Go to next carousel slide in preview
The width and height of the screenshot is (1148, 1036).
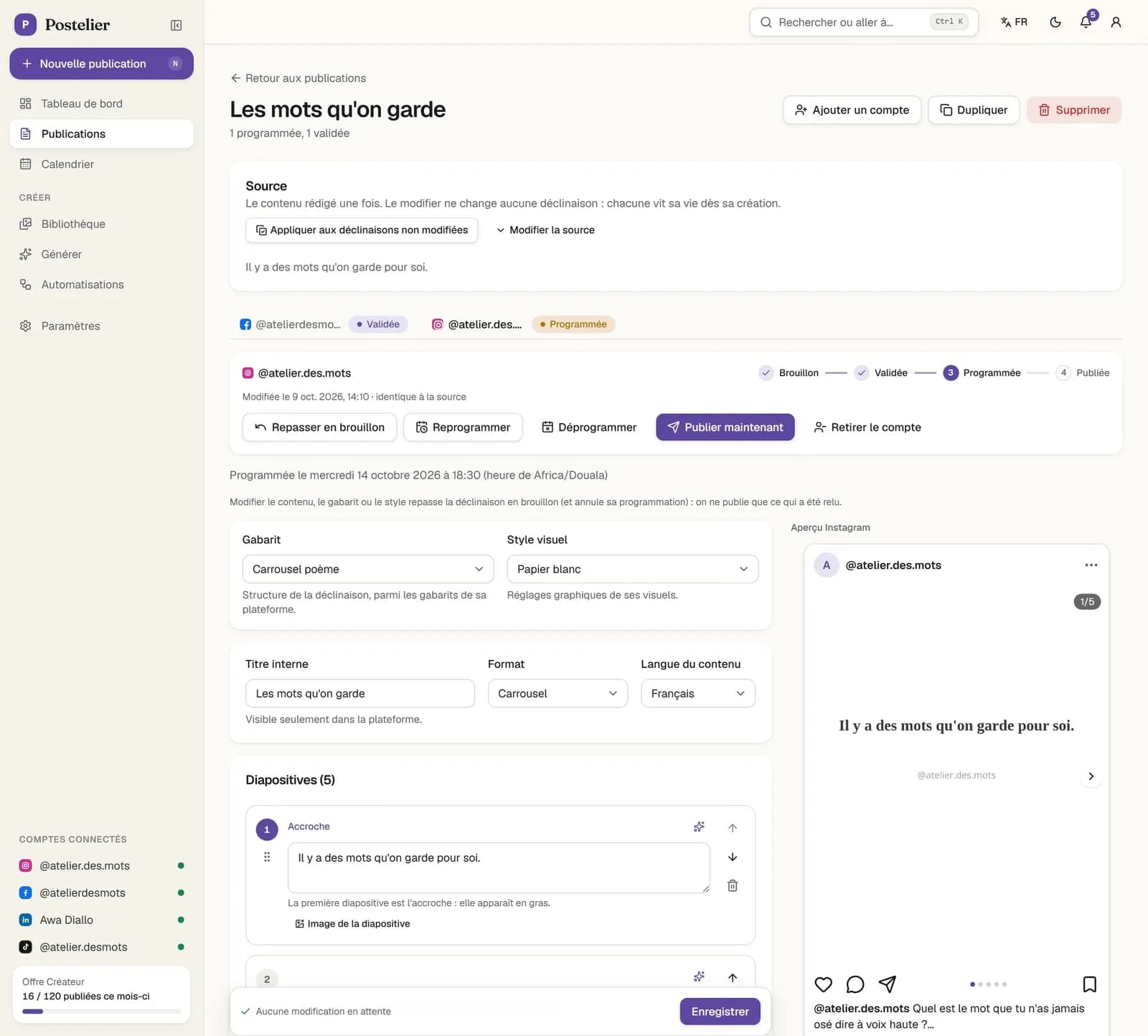point(1091,776)
